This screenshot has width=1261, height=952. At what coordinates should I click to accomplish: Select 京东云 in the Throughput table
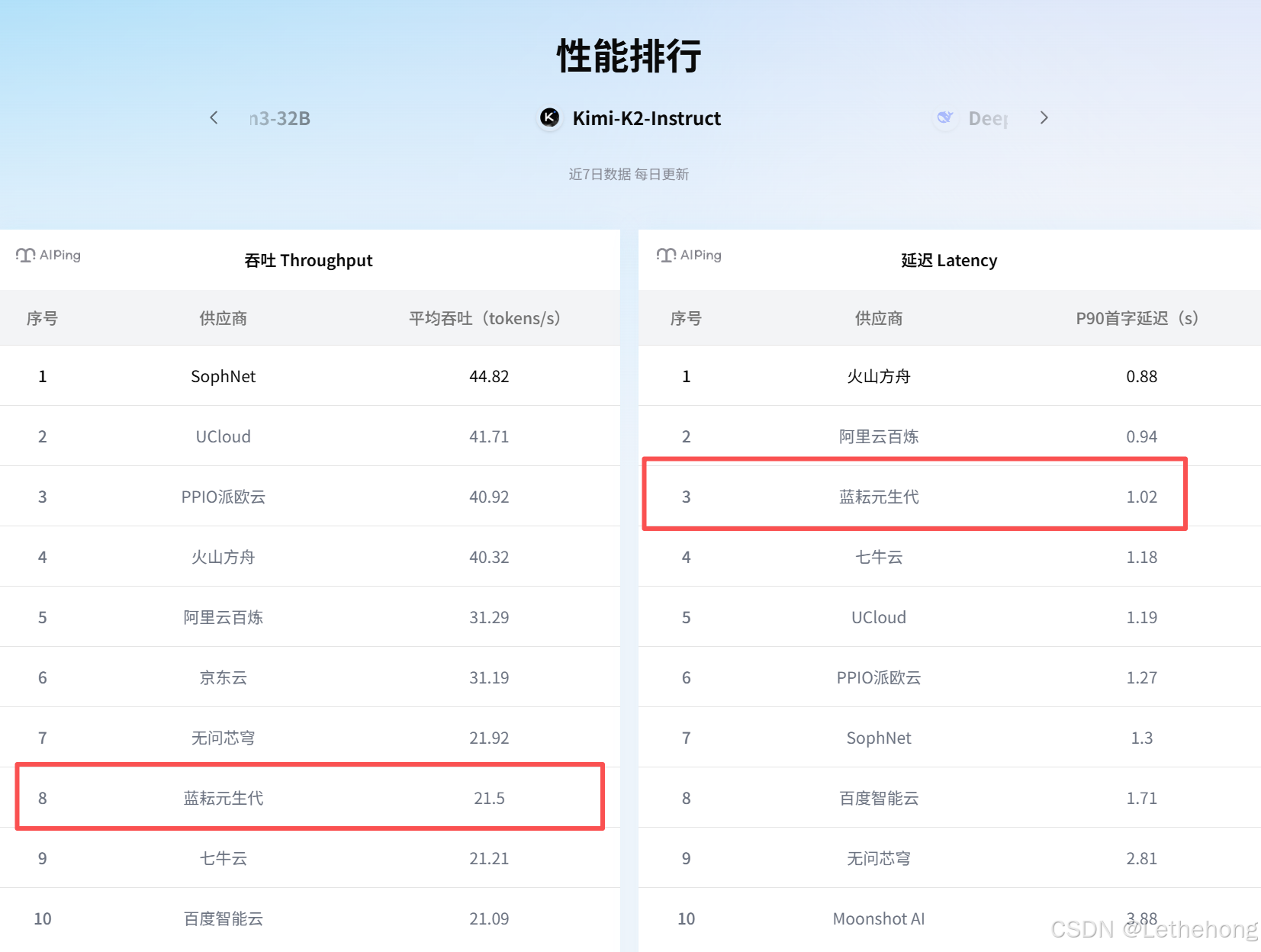click(223, 677)
